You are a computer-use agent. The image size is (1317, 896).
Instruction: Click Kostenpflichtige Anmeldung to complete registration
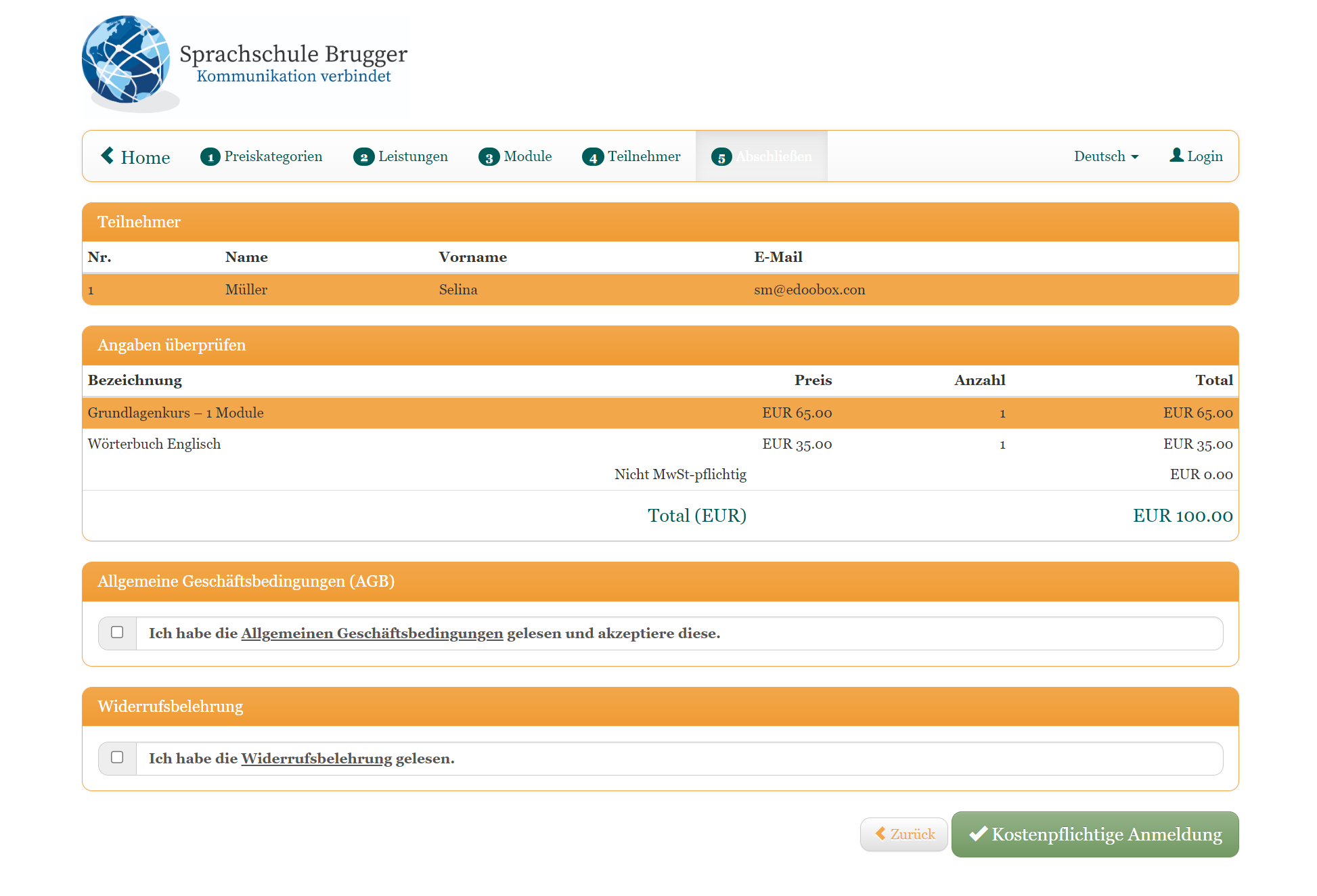pyautogui.click(x=1094, y=834)
